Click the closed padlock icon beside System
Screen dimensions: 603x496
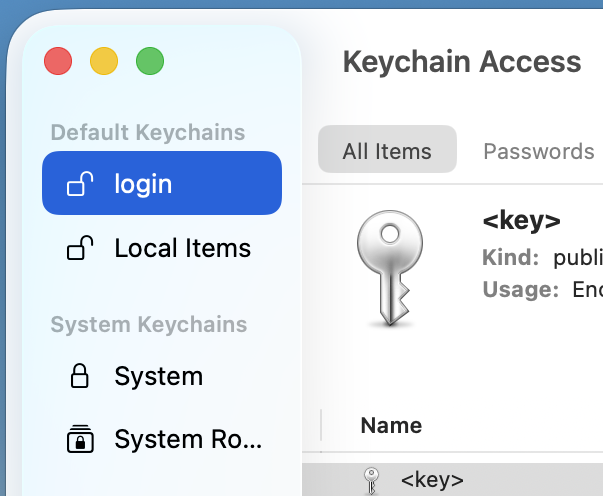pos(79,376)
